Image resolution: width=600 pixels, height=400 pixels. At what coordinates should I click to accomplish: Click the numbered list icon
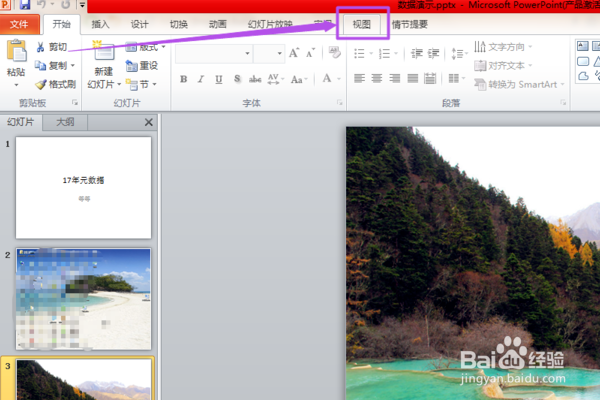[384, 53]
